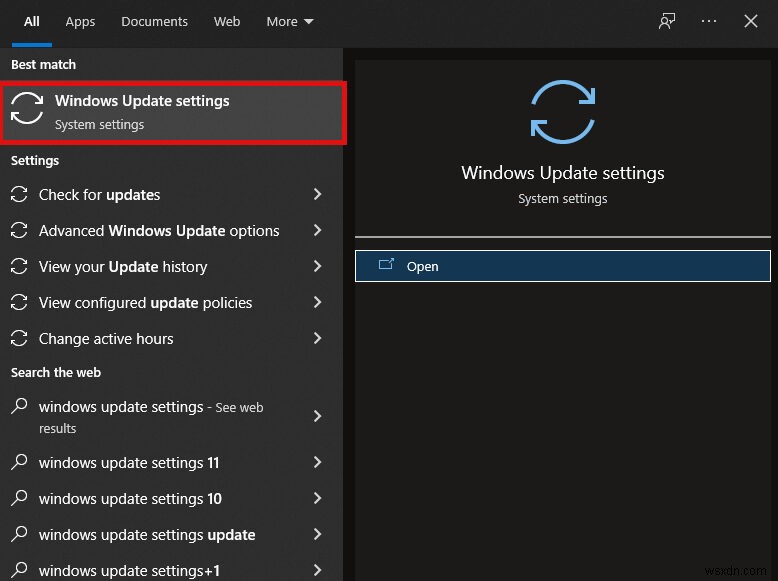The width and height of the screenshot is (778, 581).
Task: Click the sync icon beside Best match result
Action: click(27, 108)
